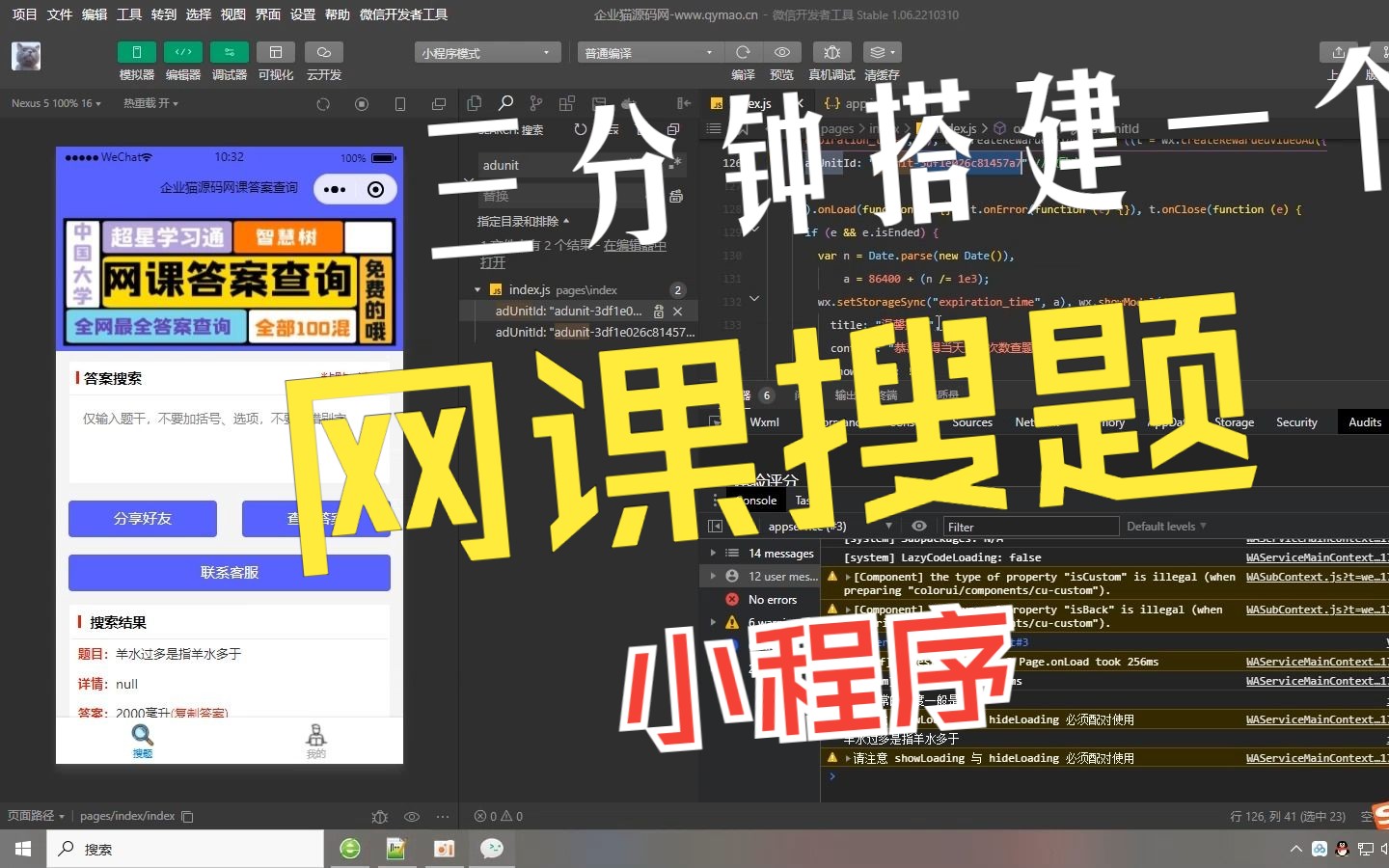Viewport: 1389px width, 868px height.
Task: Click the user avatar thumbnail
Action: click(26, 56)
